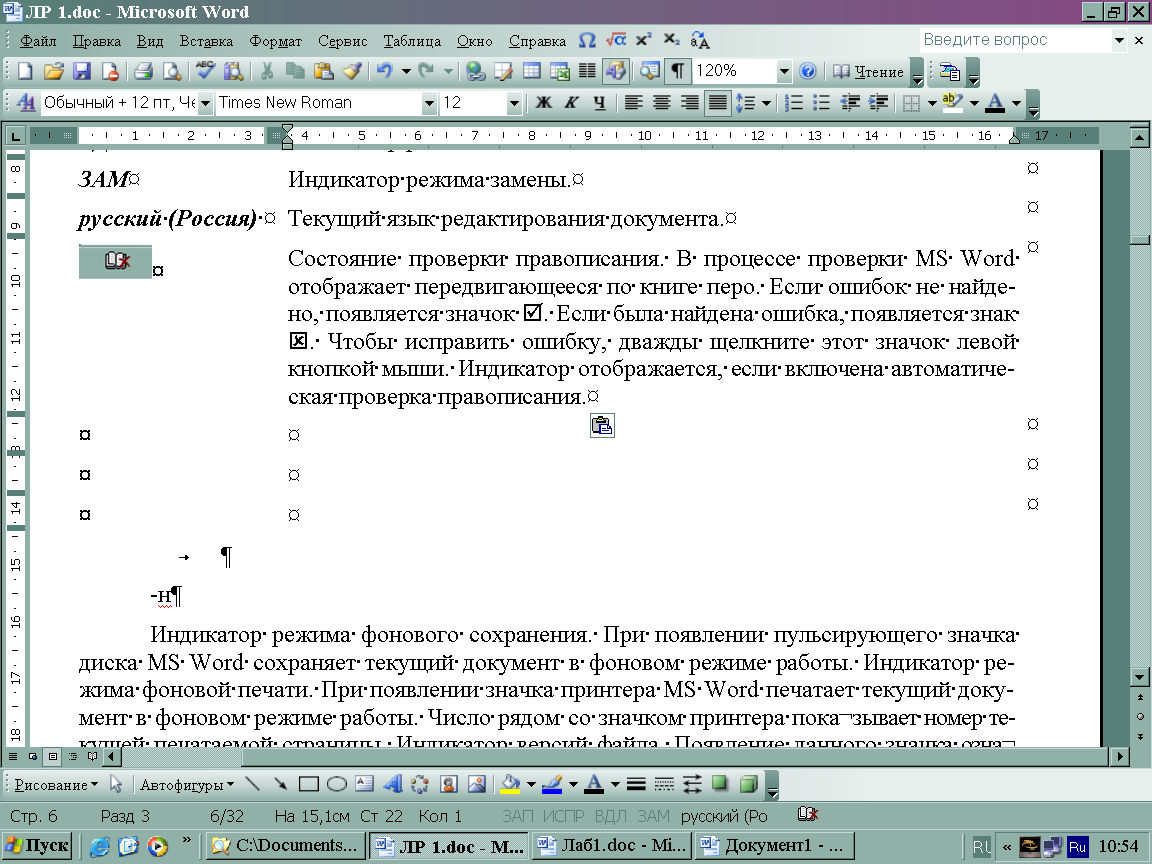The width and height of the screenshot is (1152, 864).
Task: Align the text to the left
Action: pos(633,103)
